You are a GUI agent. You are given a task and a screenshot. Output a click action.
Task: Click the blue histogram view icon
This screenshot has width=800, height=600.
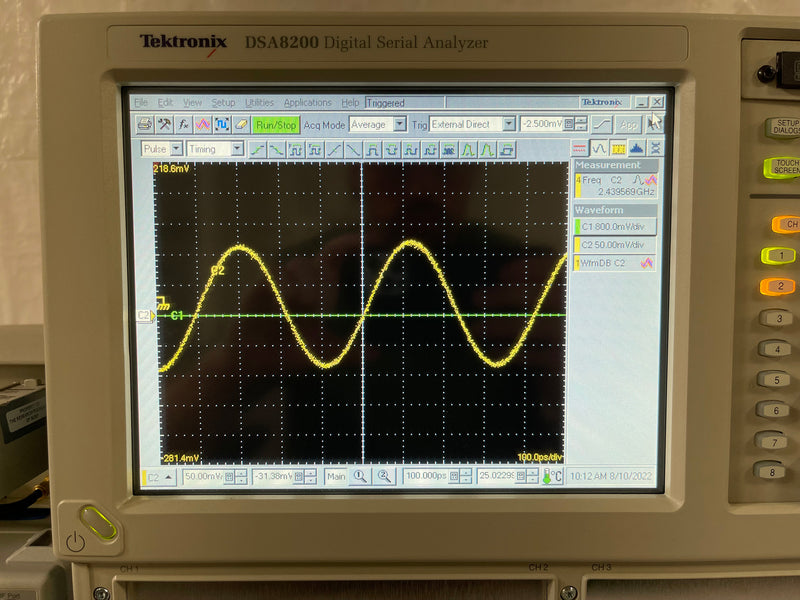coord(637,148)
